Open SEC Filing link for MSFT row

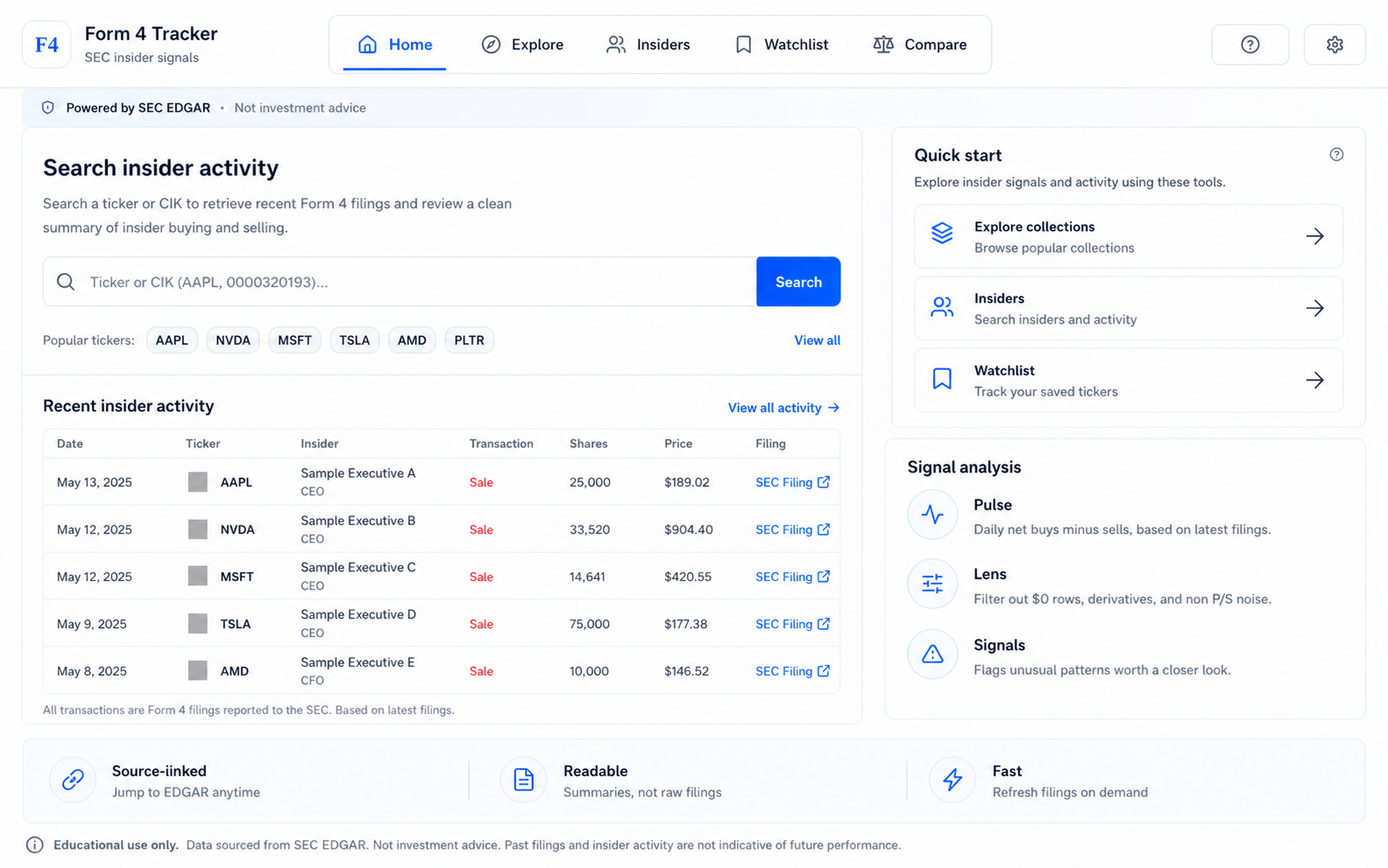[x=792, y=577]
